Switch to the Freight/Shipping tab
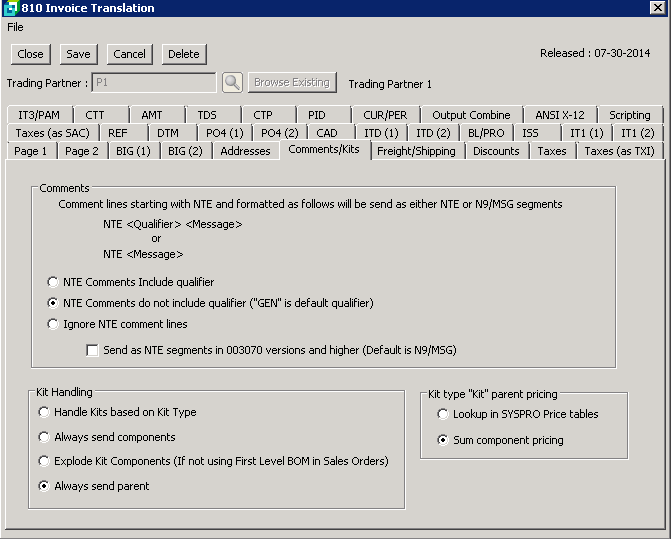The width and height of the screenshot is (671, 539). (x=416, y=151)
